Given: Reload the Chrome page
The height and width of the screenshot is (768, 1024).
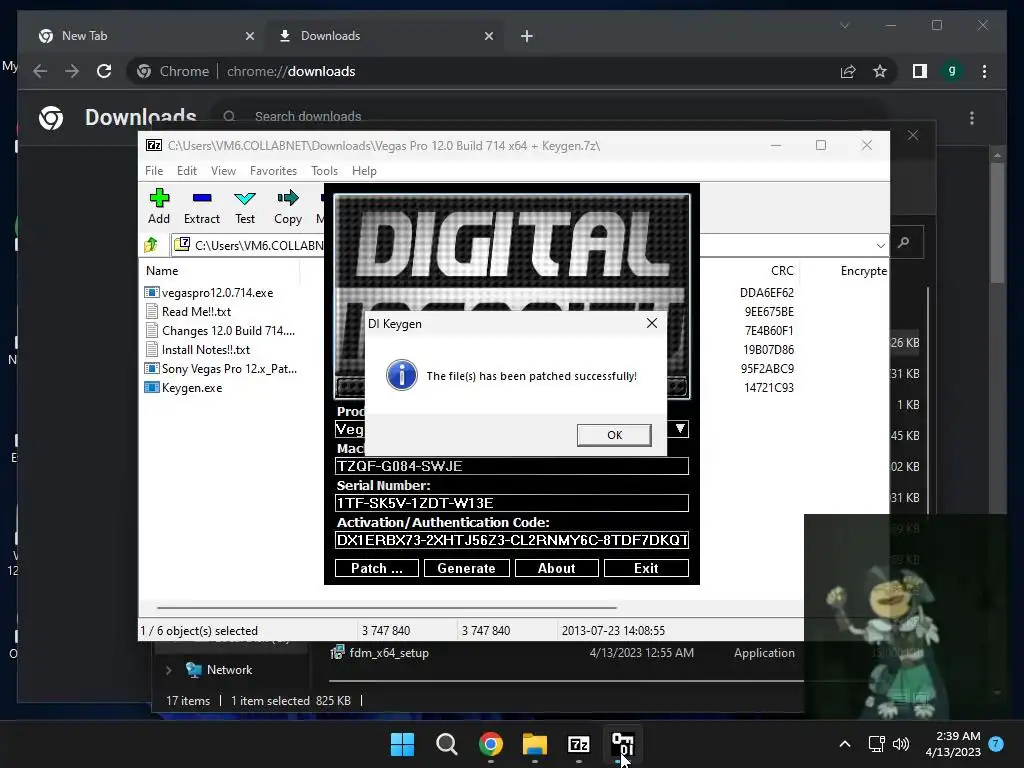Looking at the screenshot, I should coord(104,71).
